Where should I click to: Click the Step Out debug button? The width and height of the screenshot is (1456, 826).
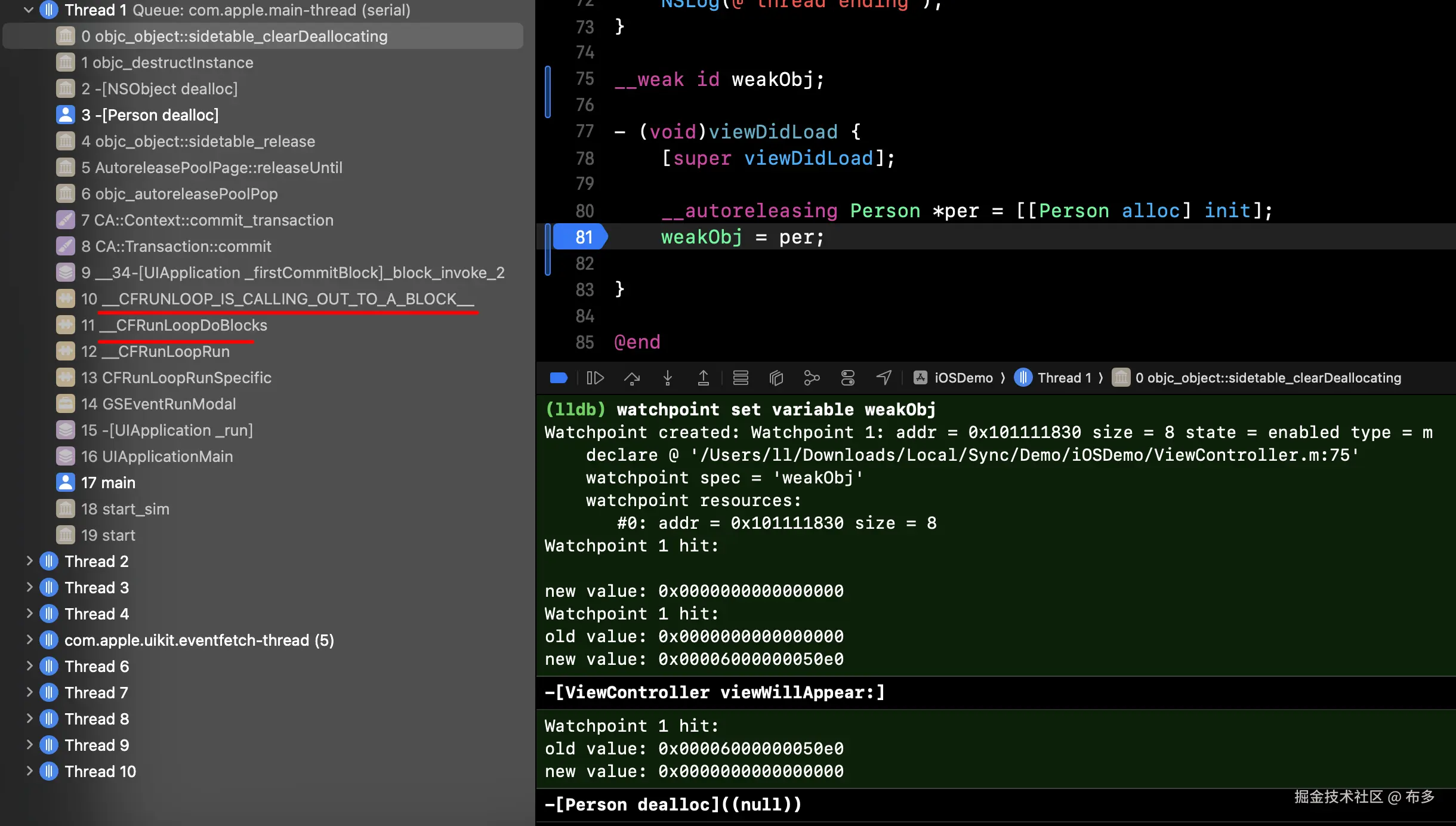click(x=704, y=378)
